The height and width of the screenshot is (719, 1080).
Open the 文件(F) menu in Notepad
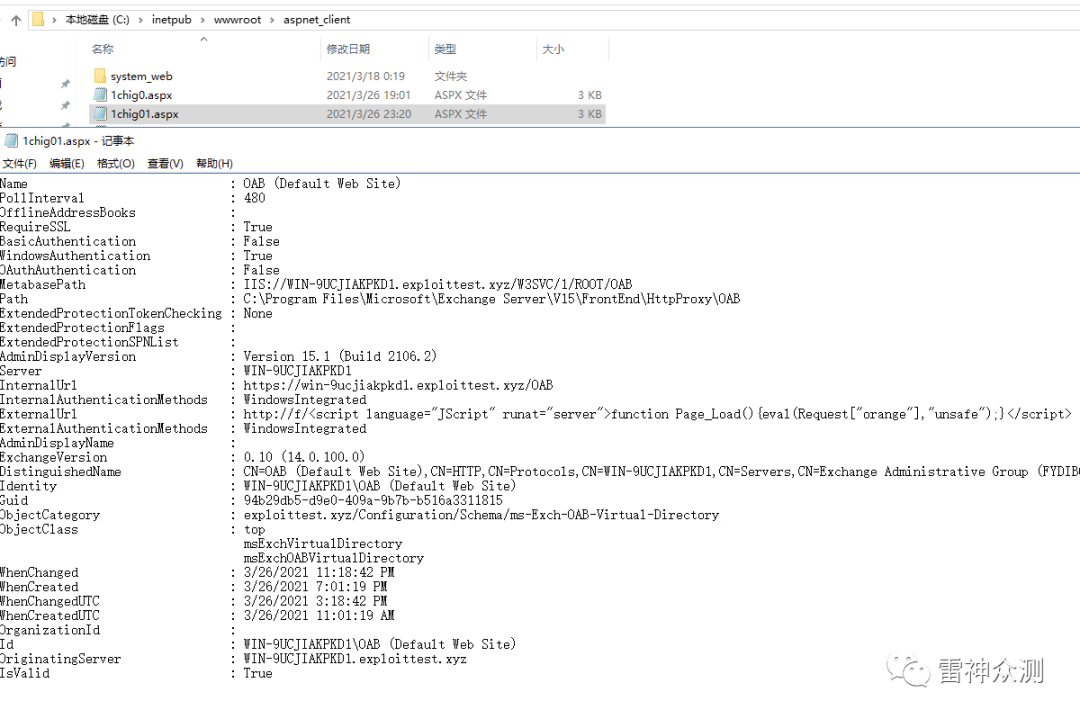[19, 163]
